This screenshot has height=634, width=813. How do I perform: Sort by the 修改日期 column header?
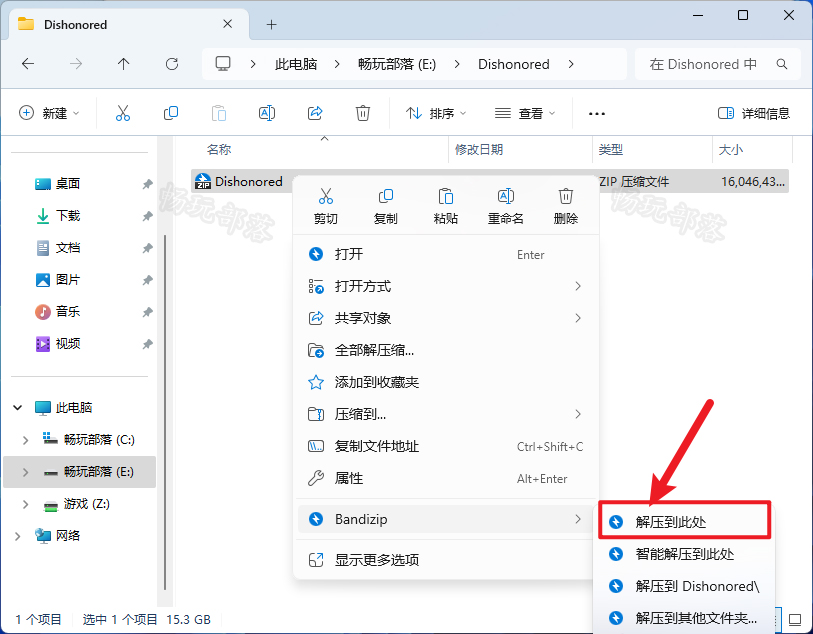point(479,150)
